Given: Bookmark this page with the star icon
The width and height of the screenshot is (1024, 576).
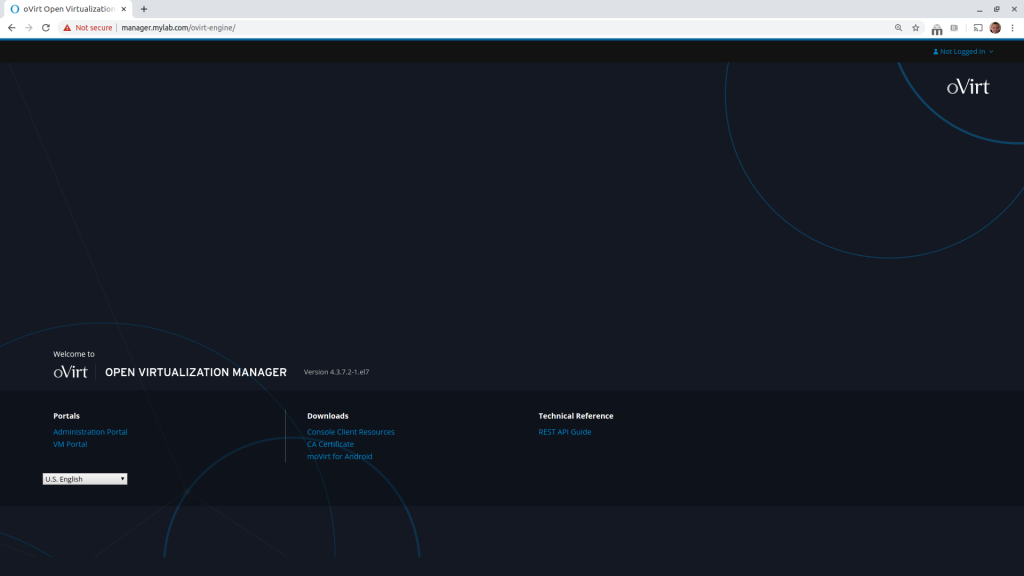Looking at the screenshot, I should point(916,27).
